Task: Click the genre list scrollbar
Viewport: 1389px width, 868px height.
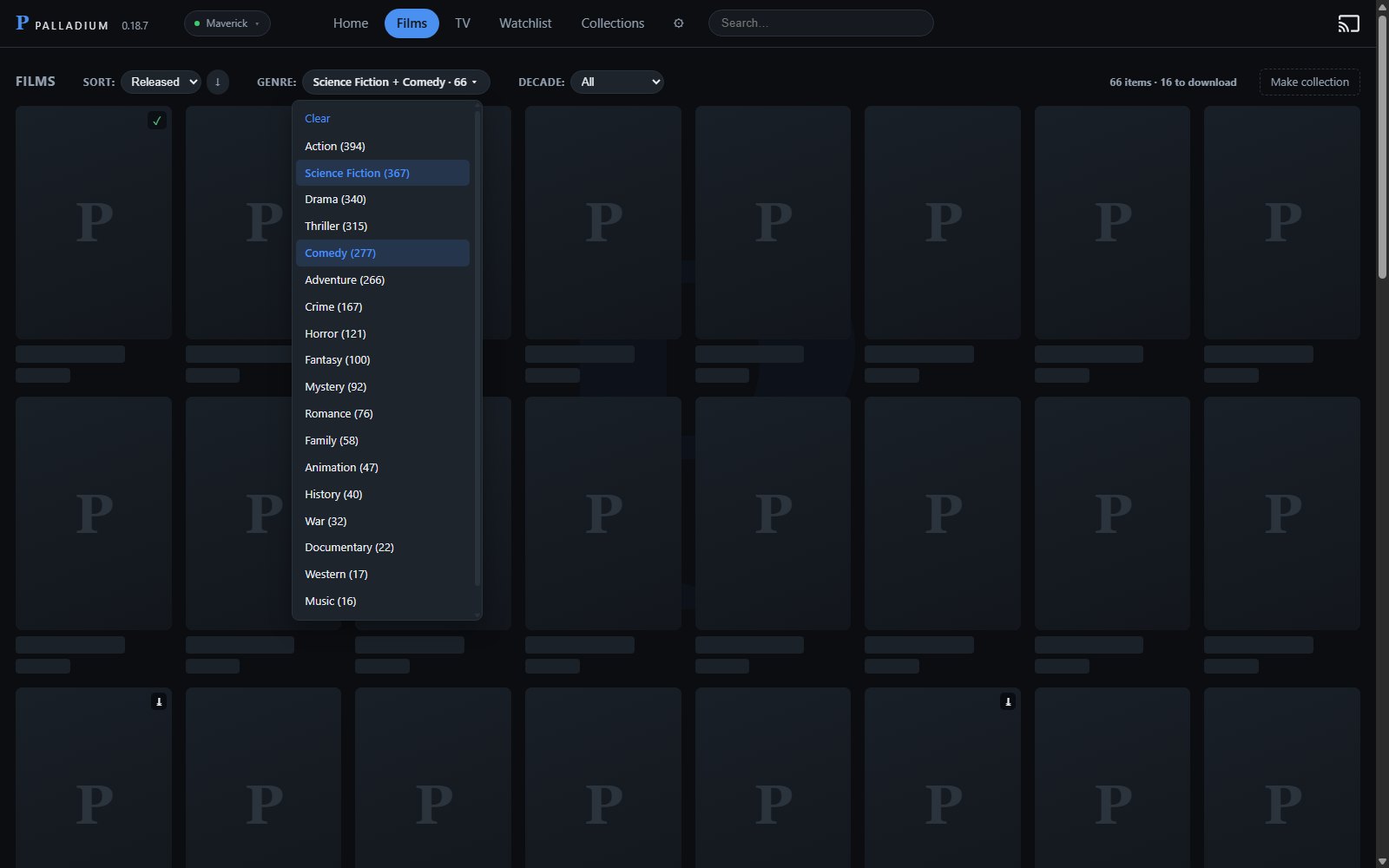Action: coord(477,347)
